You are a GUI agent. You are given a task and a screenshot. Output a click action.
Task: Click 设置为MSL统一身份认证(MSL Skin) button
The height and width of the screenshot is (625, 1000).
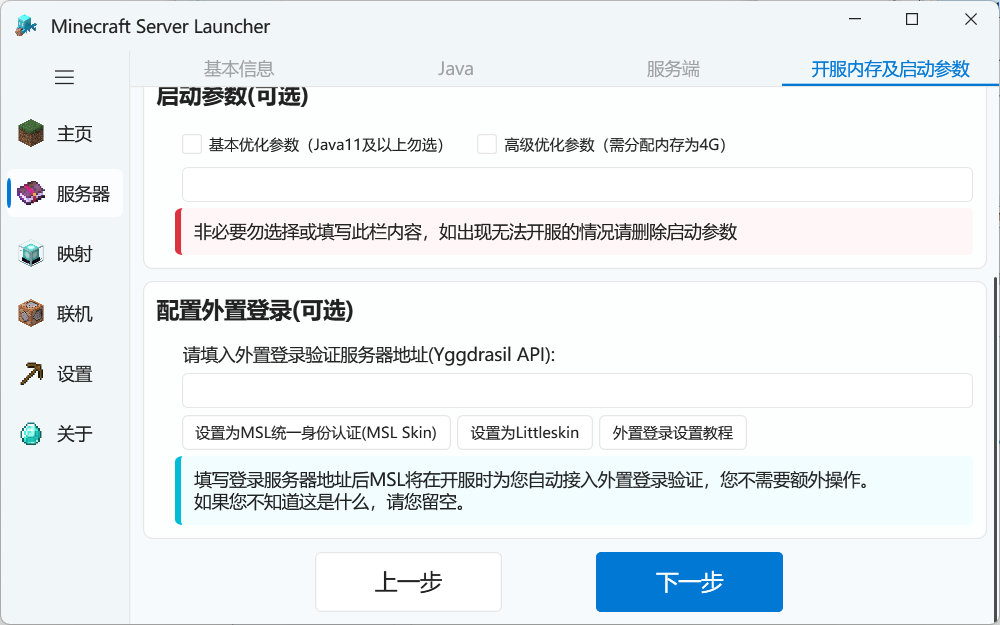point(316,433)
